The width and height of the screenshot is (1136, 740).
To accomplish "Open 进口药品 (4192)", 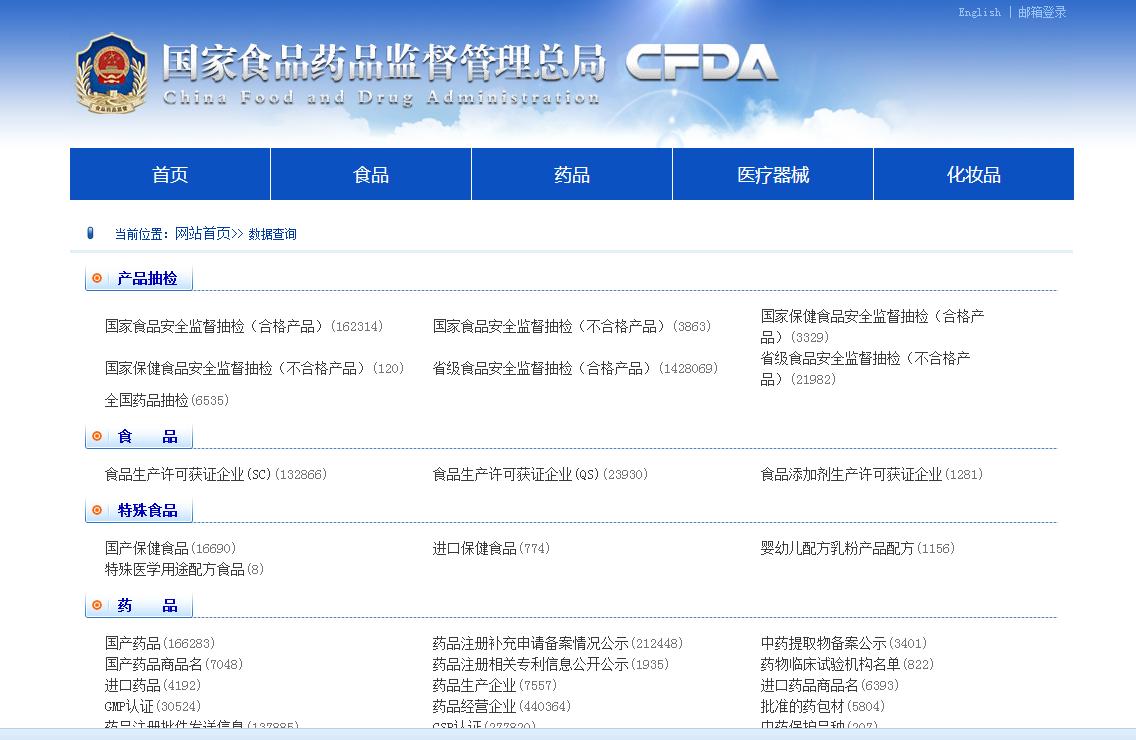I will click(x=153, y=685).
